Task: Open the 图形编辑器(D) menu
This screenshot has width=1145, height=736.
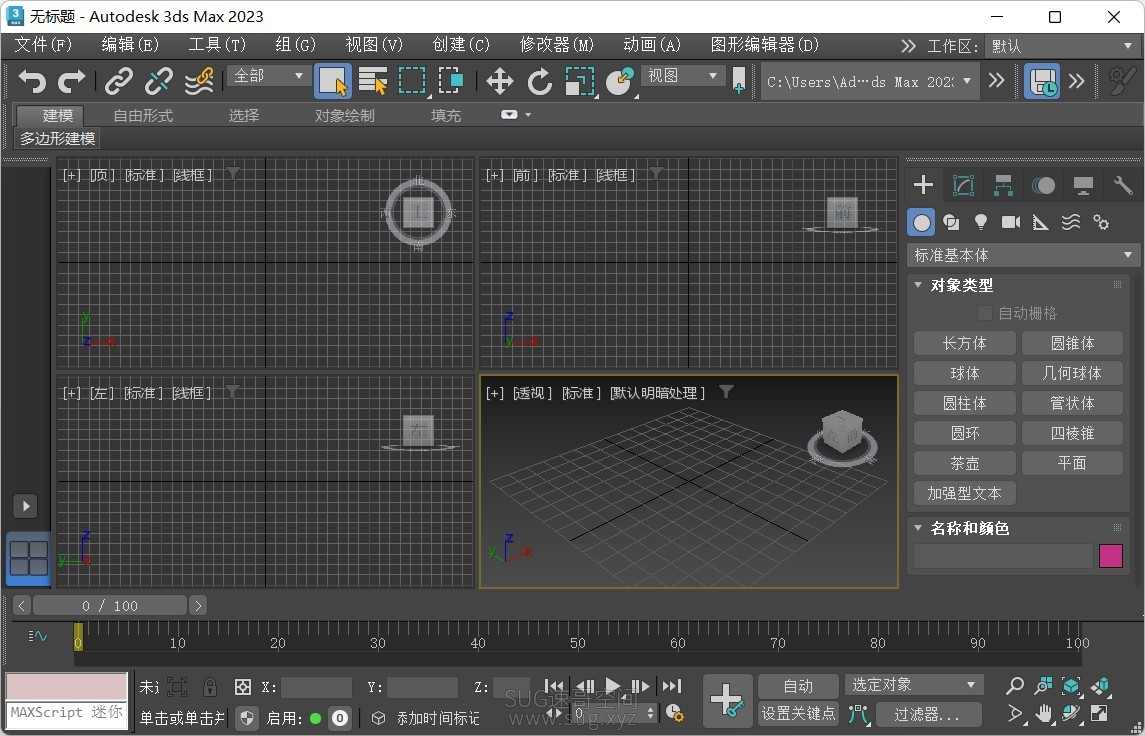Action: tap(765, 45)
